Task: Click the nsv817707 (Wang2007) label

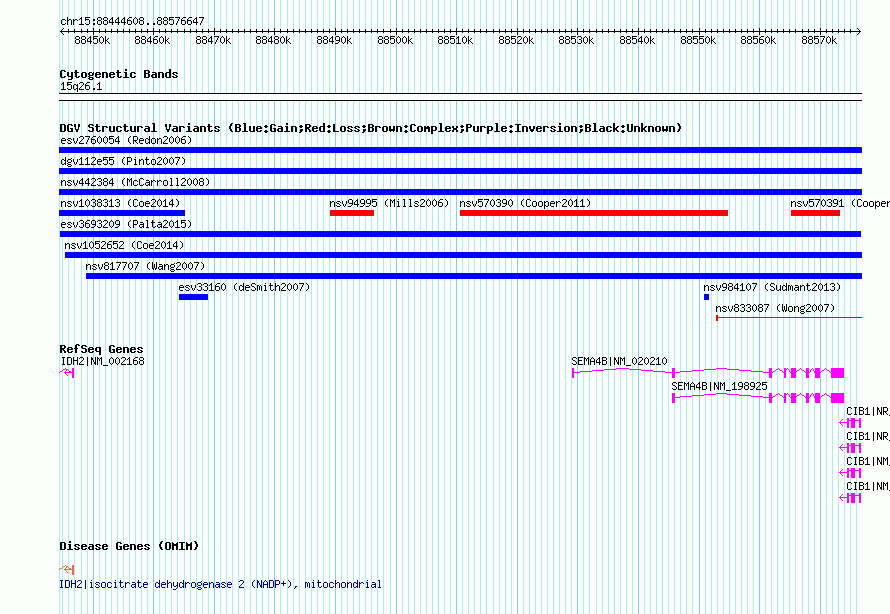Action: [145, 266]
